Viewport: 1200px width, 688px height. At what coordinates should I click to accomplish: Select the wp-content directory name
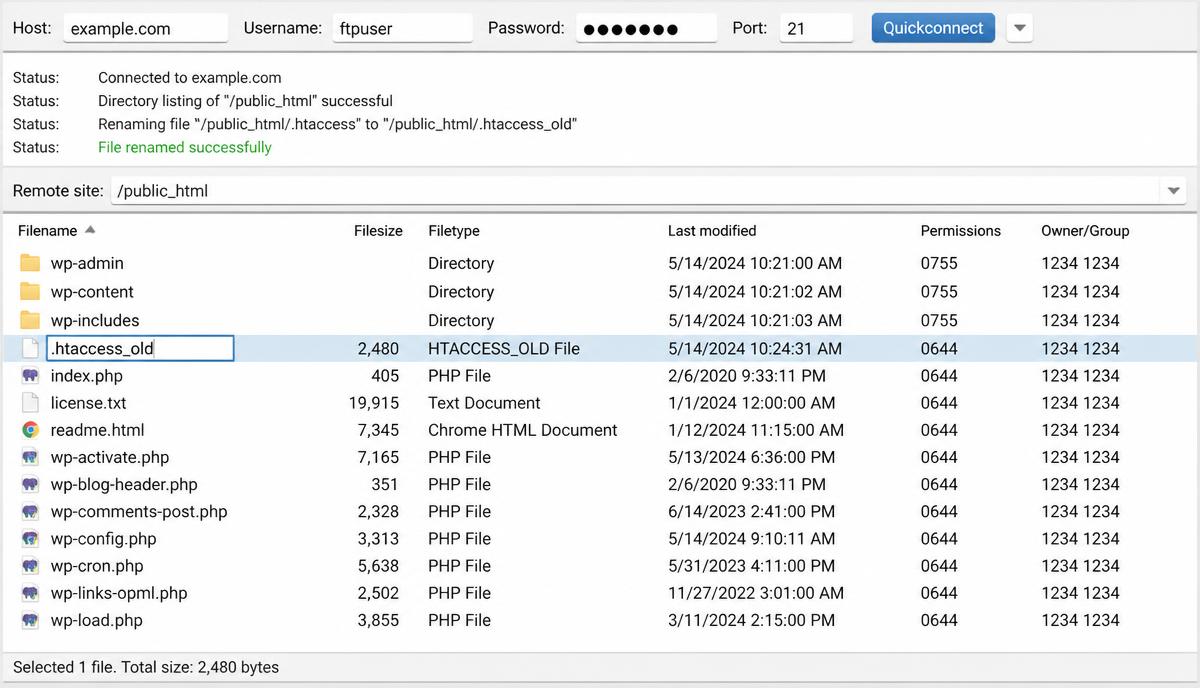point(92,292)
